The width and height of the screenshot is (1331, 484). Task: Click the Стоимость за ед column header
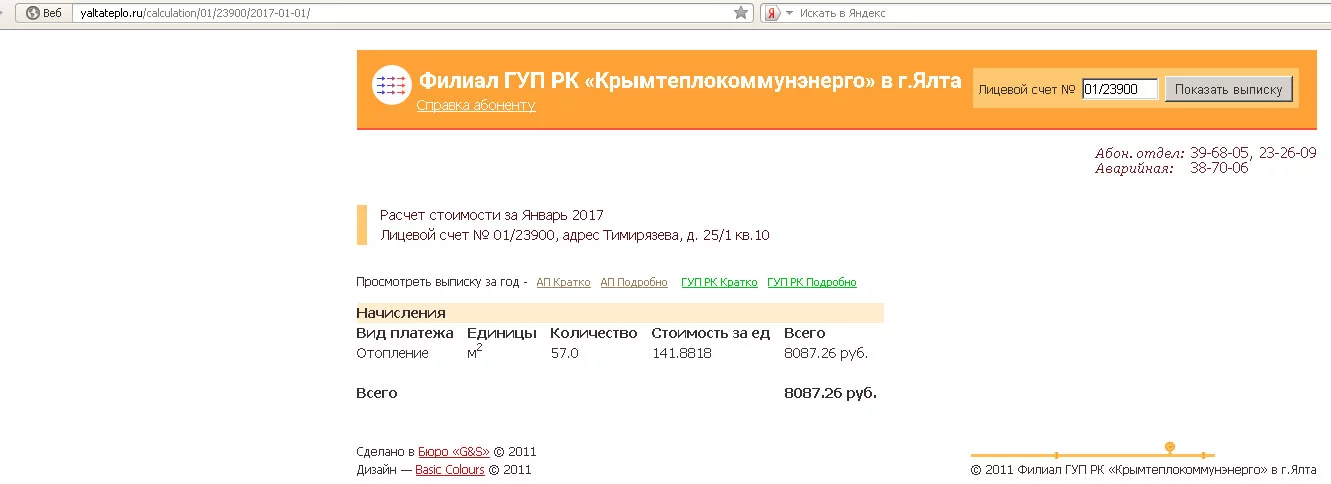(711, 333)
